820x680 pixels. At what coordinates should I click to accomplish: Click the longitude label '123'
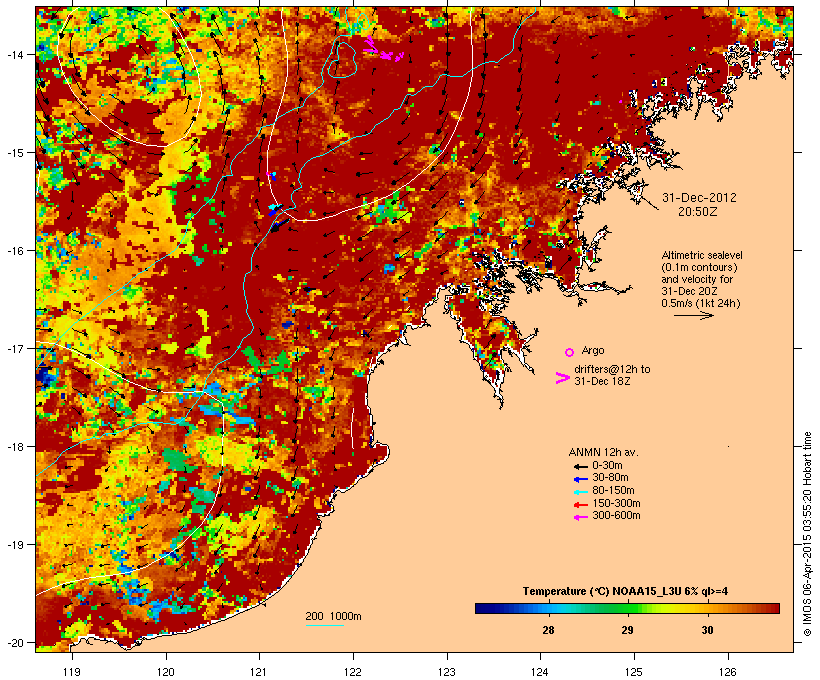(x=447, y=672)
